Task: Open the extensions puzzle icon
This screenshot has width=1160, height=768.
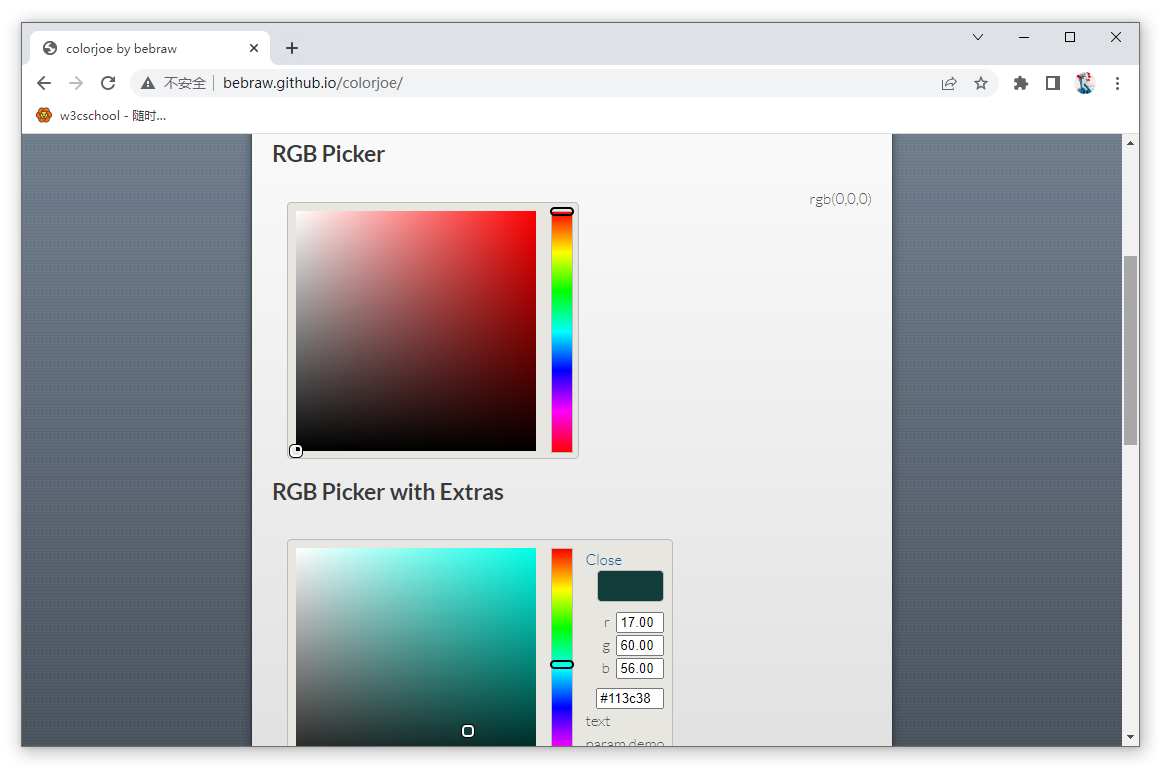Action: click(x=1021, y=83)
